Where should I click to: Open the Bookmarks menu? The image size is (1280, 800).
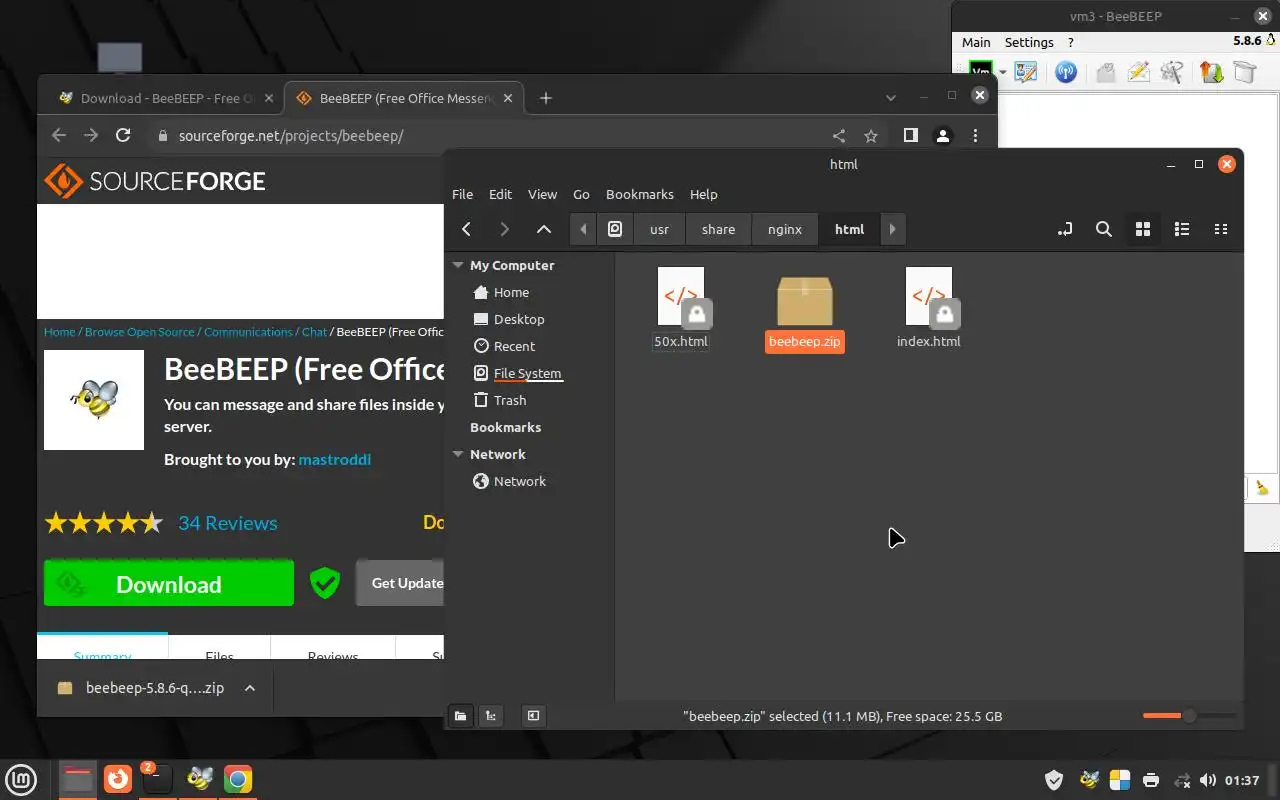point(640,194)
